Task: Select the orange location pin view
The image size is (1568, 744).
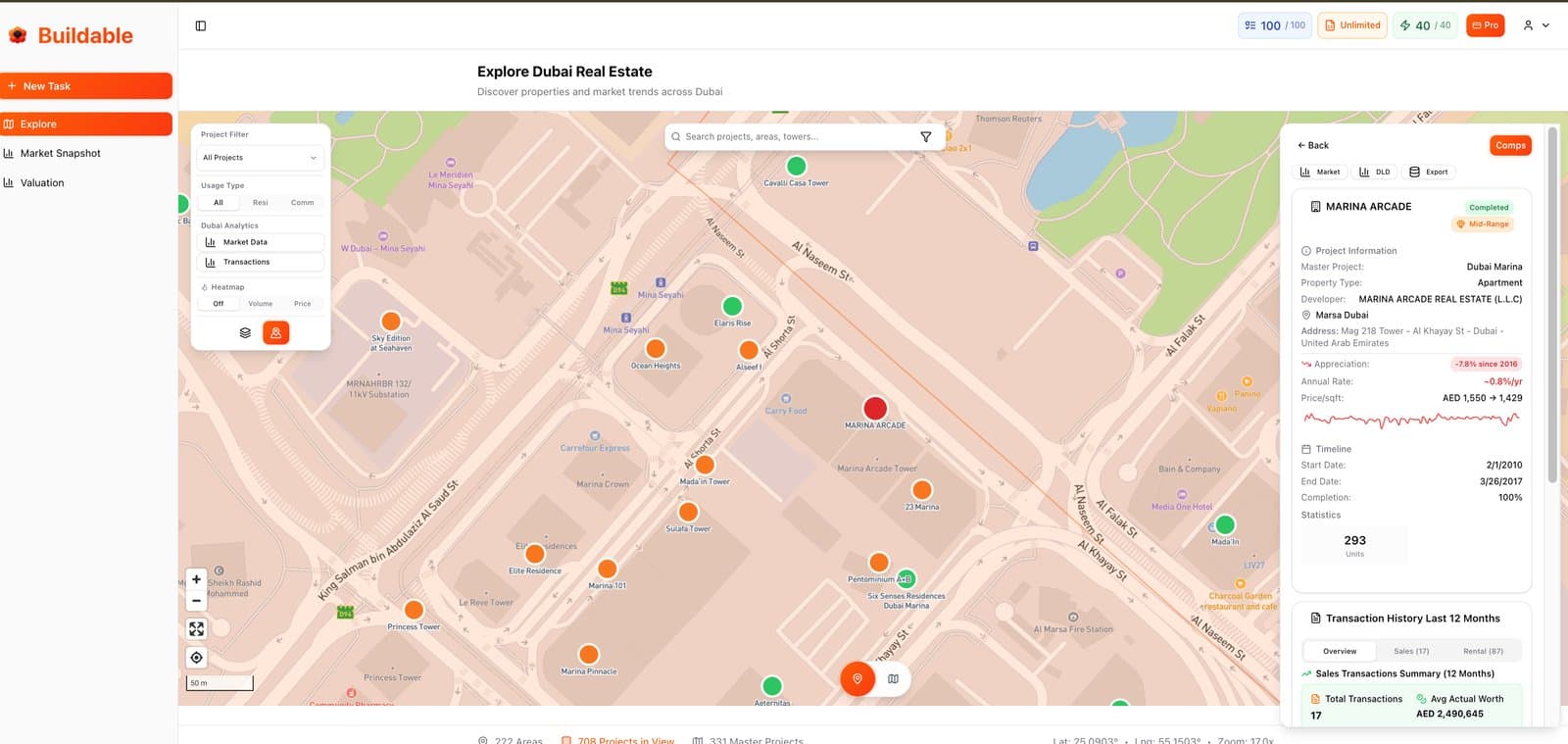Action: (x=857, y=678)
